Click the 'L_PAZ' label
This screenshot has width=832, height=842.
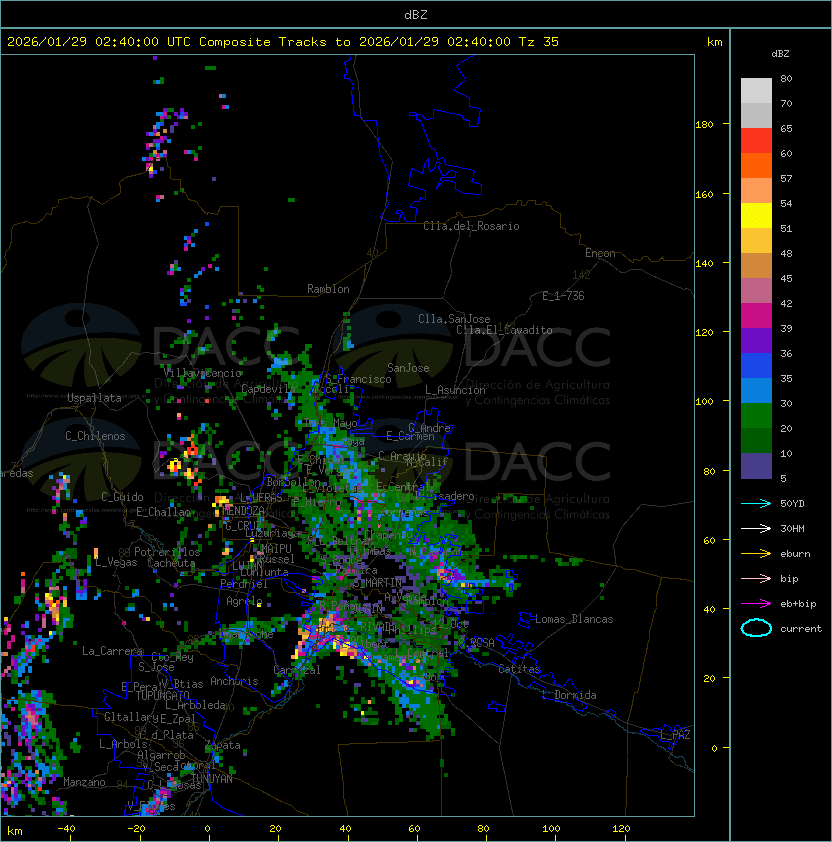tap(675, 735)
